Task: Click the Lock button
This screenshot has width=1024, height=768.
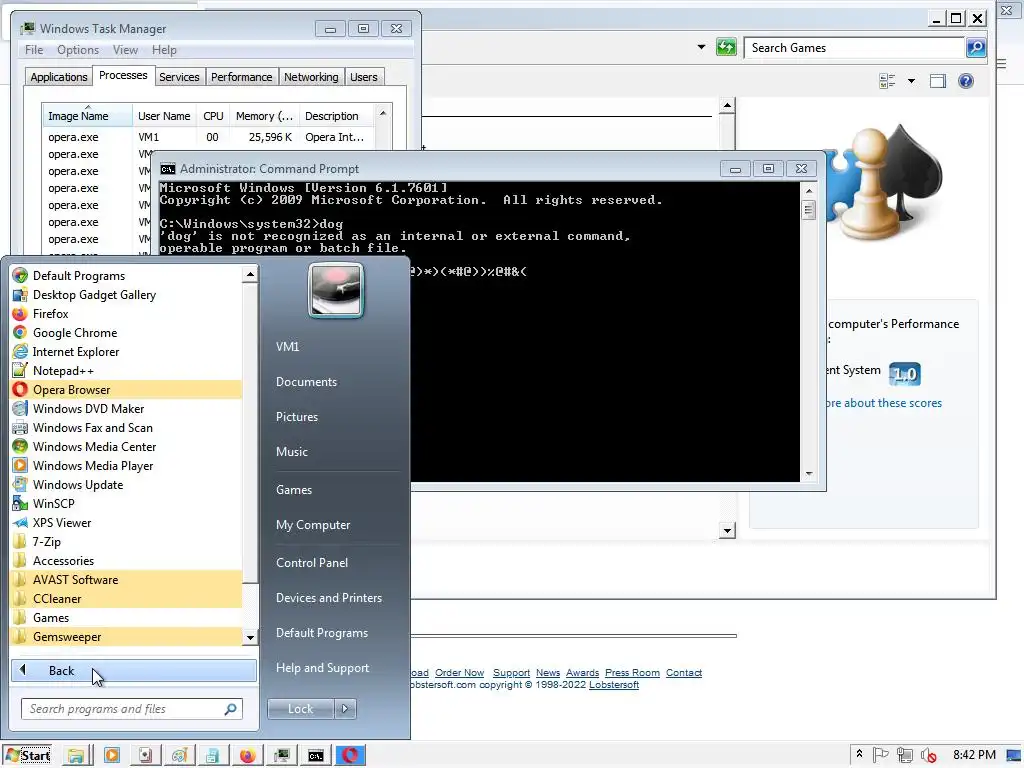Action: [301, 709]
